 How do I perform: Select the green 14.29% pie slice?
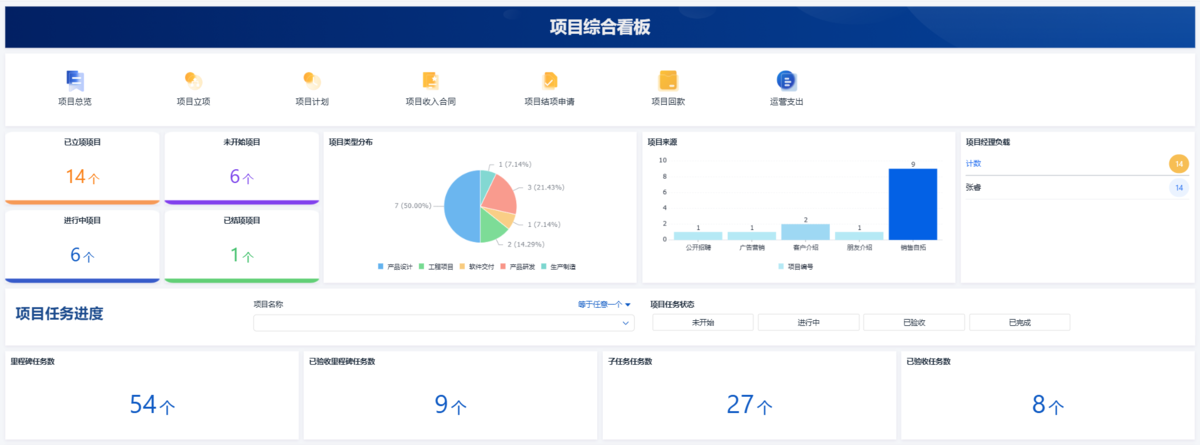(492, 230)
